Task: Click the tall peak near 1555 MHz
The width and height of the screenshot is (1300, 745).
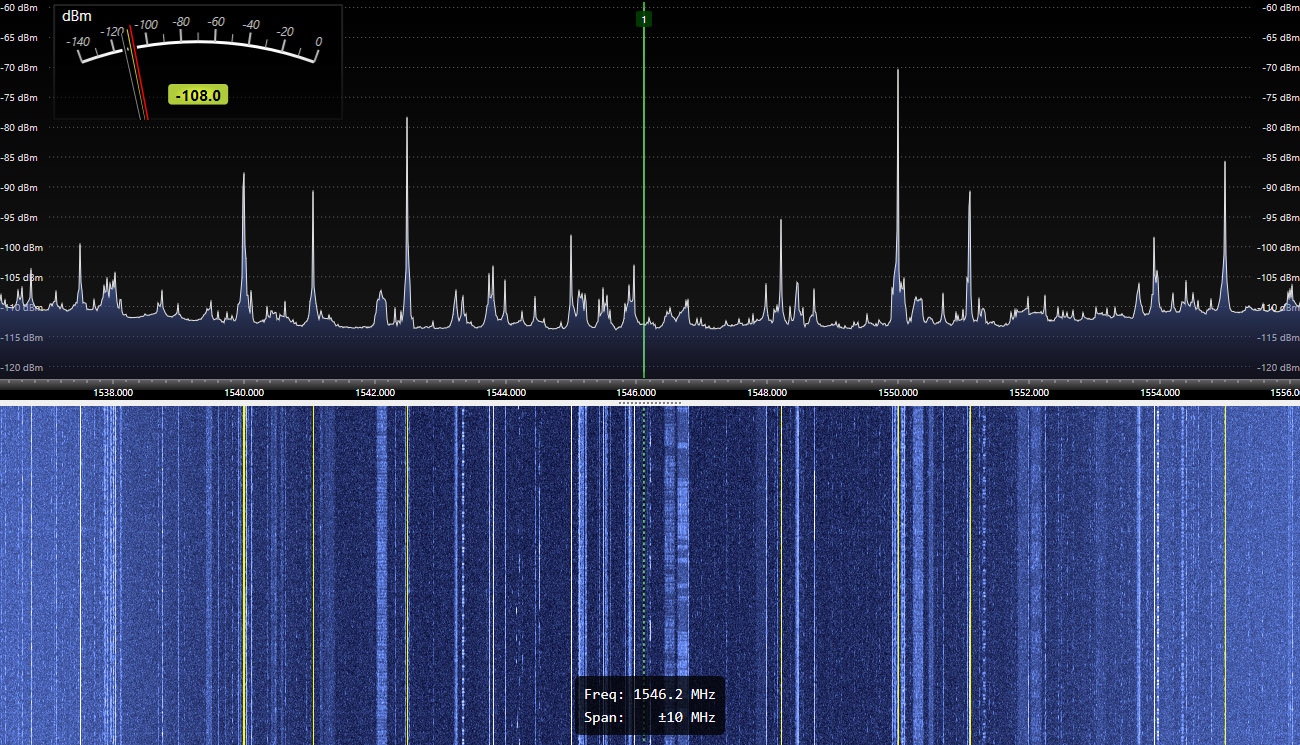Action: coord(1224,164)
